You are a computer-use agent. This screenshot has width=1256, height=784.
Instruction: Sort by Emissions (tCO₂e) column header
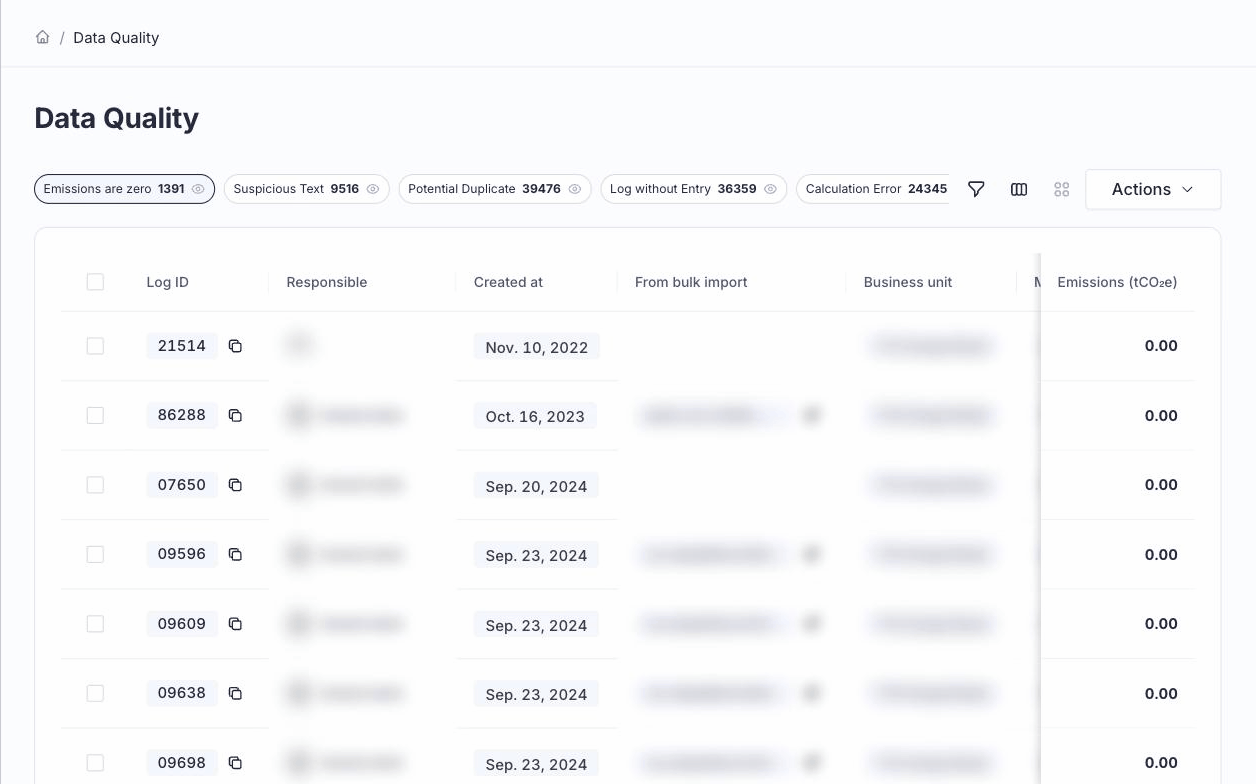tap(1117, 282)
